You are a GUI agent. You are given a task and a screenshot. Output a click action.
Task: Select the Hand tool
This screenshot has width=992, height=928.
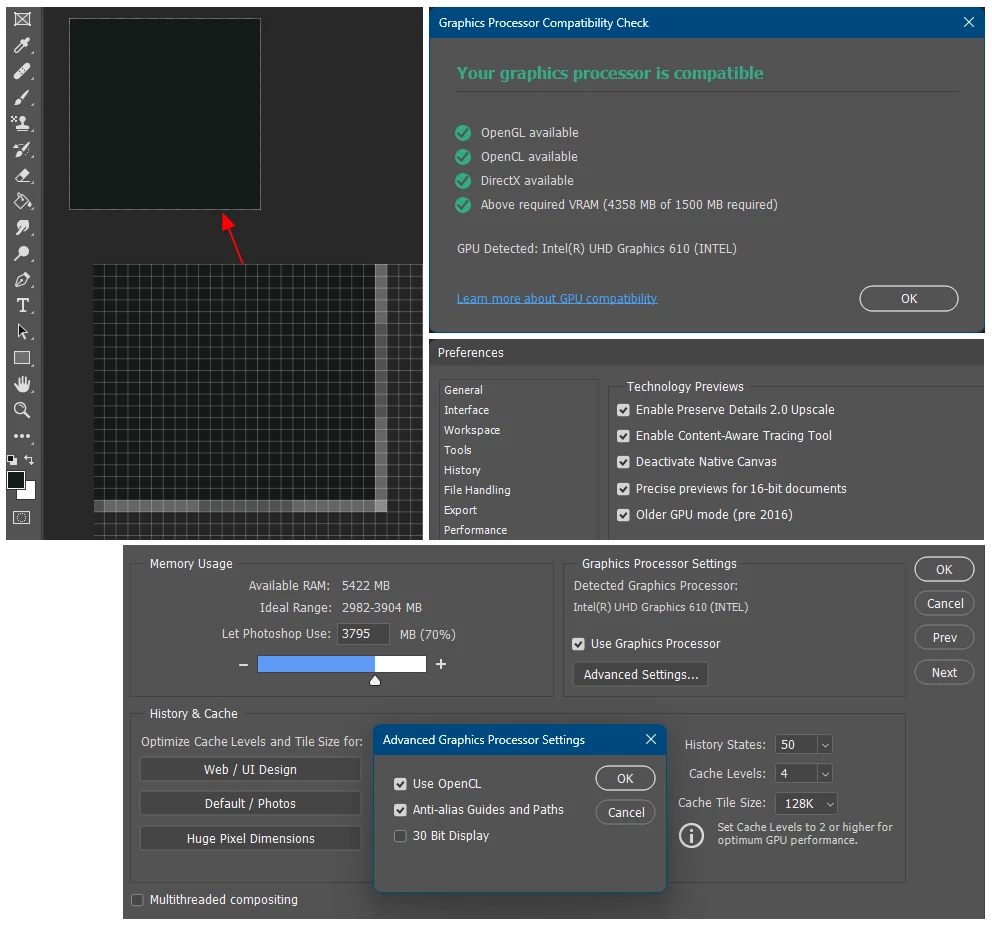[22, 384]
